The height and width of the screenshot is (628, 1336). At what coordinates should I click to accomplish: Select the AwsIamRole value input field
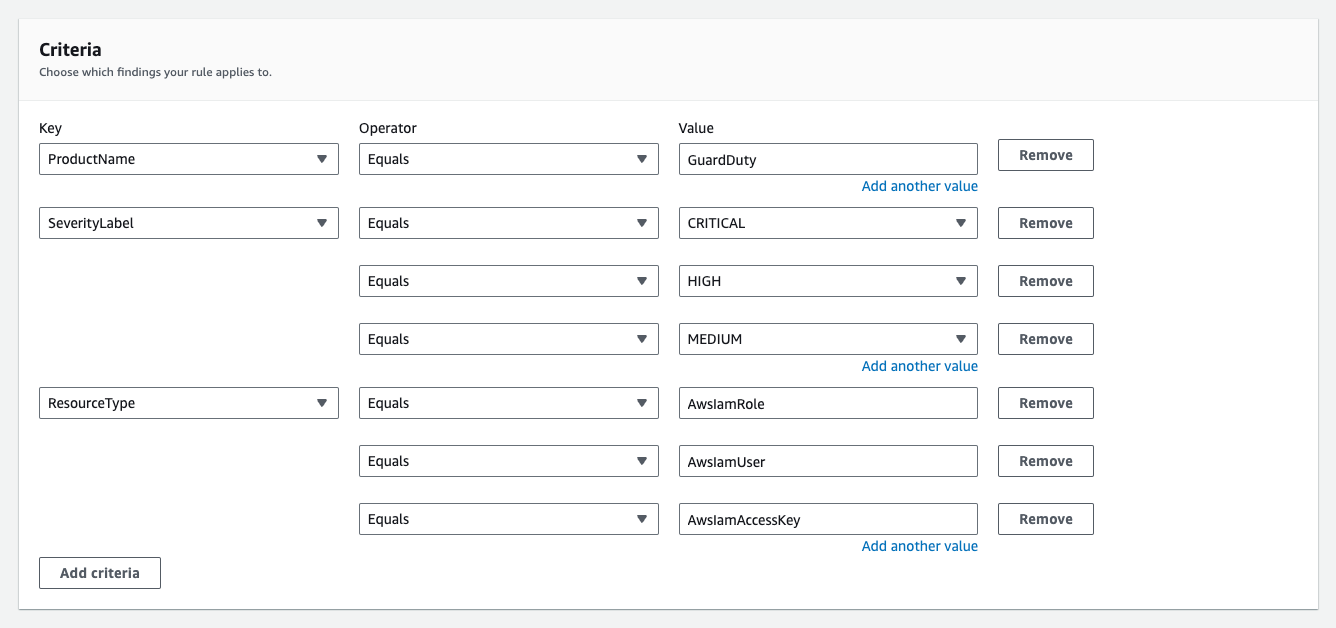pyautogui.click(x=827, y=402)
